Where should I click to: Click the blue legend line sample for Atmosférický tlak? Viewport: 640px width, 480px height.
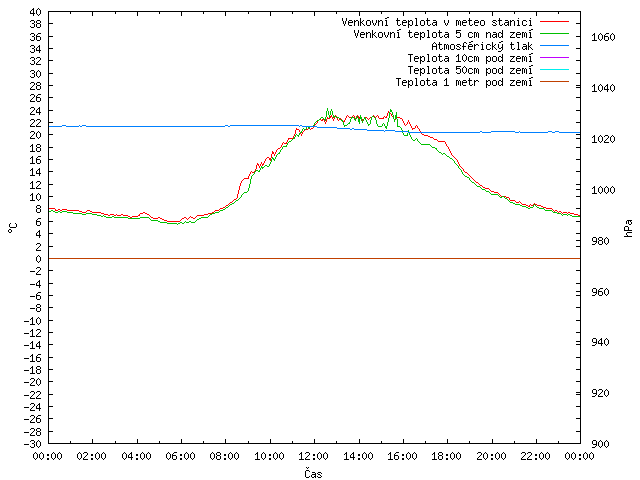click(x=554, y=46)
